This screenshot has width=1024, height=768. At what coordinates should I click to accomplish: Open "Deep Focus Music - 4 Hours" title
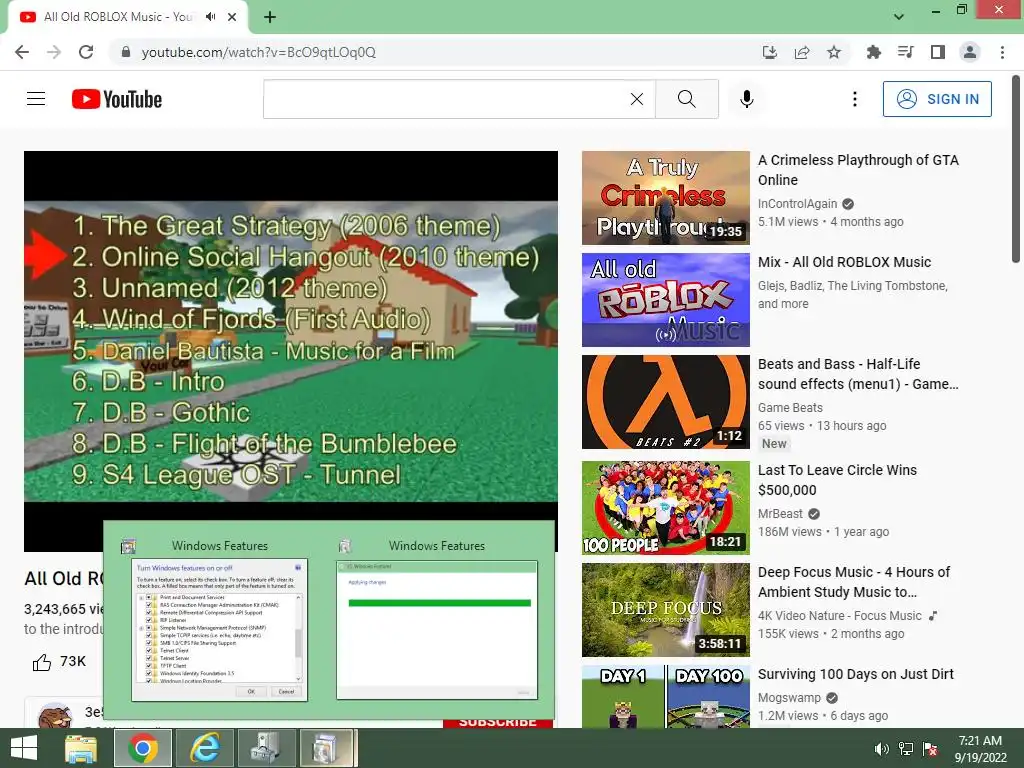coord(854,582)
